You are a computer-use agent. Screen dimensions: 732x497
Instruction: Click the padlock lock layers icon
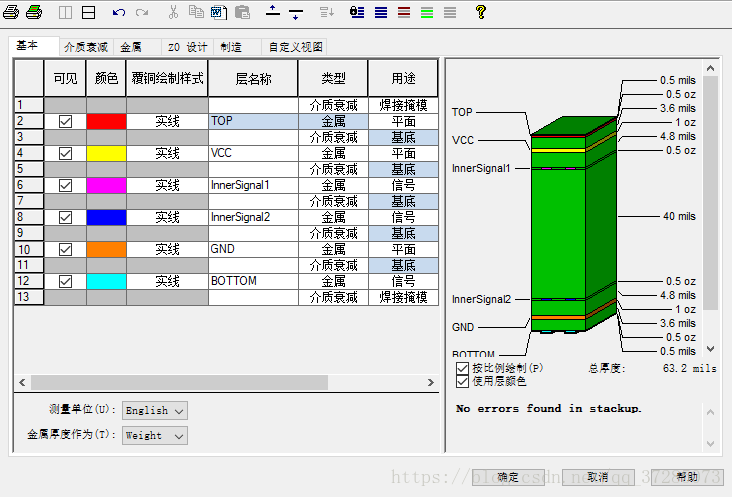coord(357,12)
